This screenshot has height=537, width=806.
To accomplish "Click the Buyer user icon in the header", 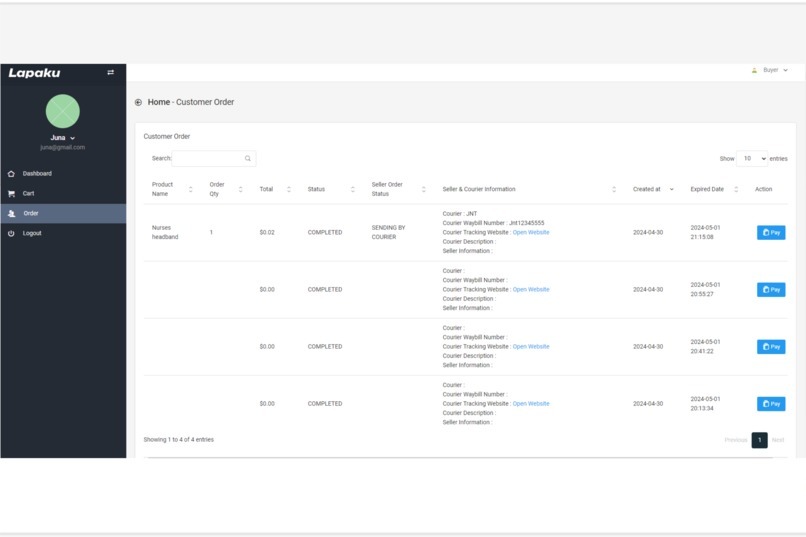I will coord(754,70).
